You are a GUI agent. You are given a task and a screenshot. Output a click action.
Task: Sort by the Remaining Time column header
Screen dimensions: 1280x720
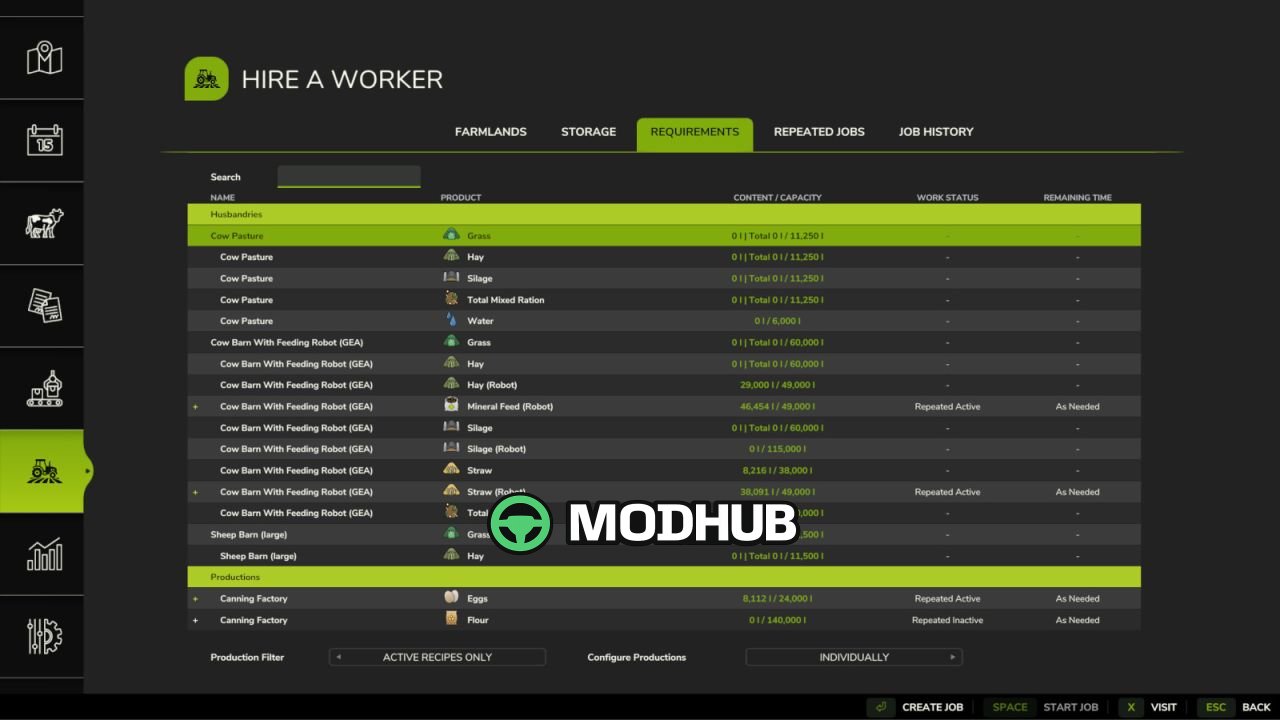pyautogui.click(x=1077, y=198)
